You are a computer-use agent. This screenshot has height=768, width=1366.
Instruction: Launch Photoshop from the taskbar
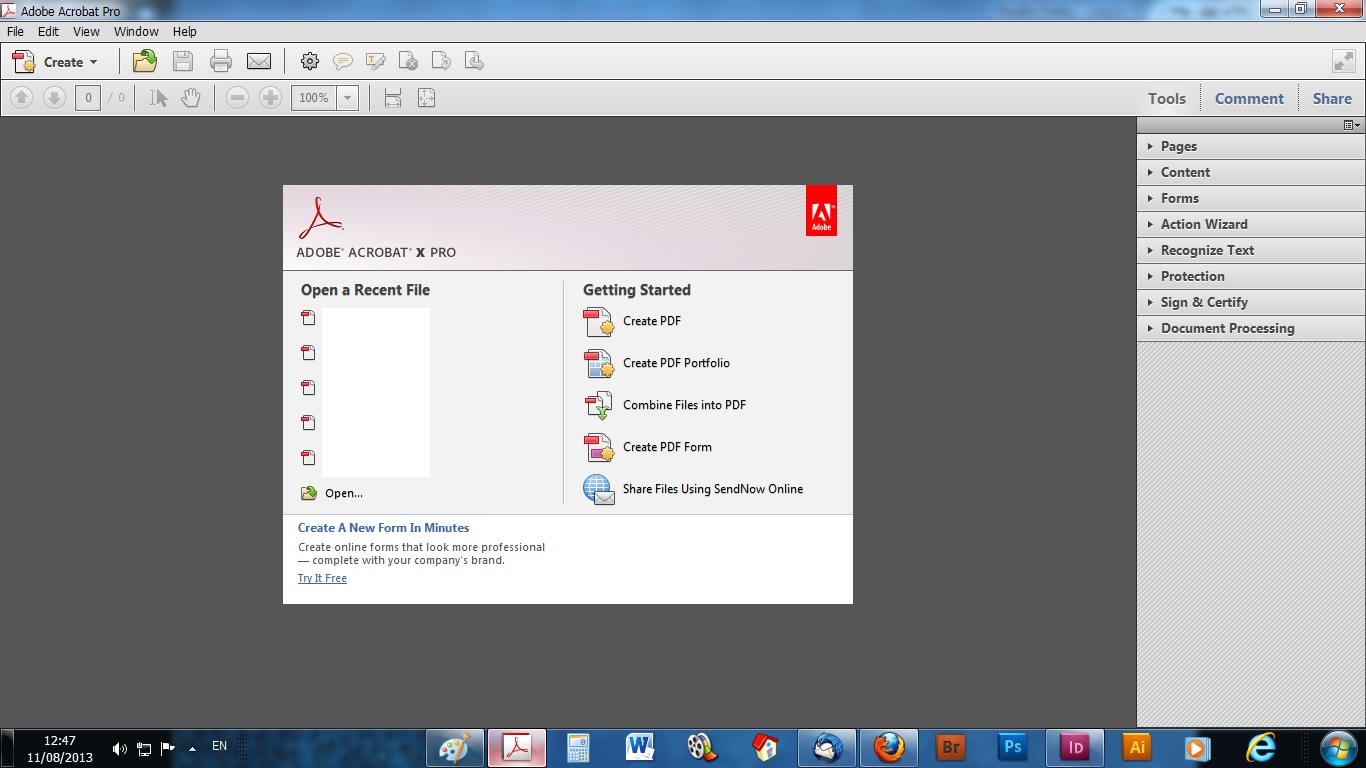[1012, 748]
